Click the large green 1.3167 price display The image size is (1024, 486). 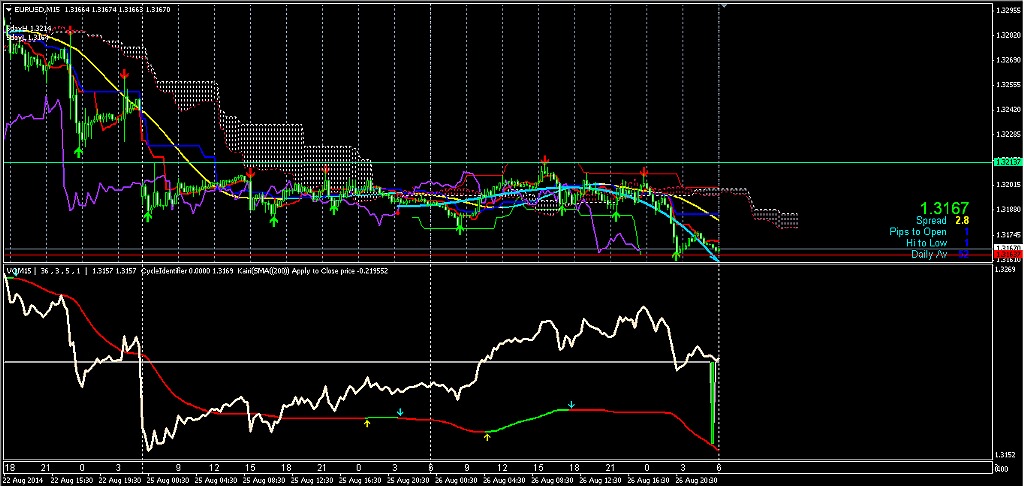pos(944,208)
